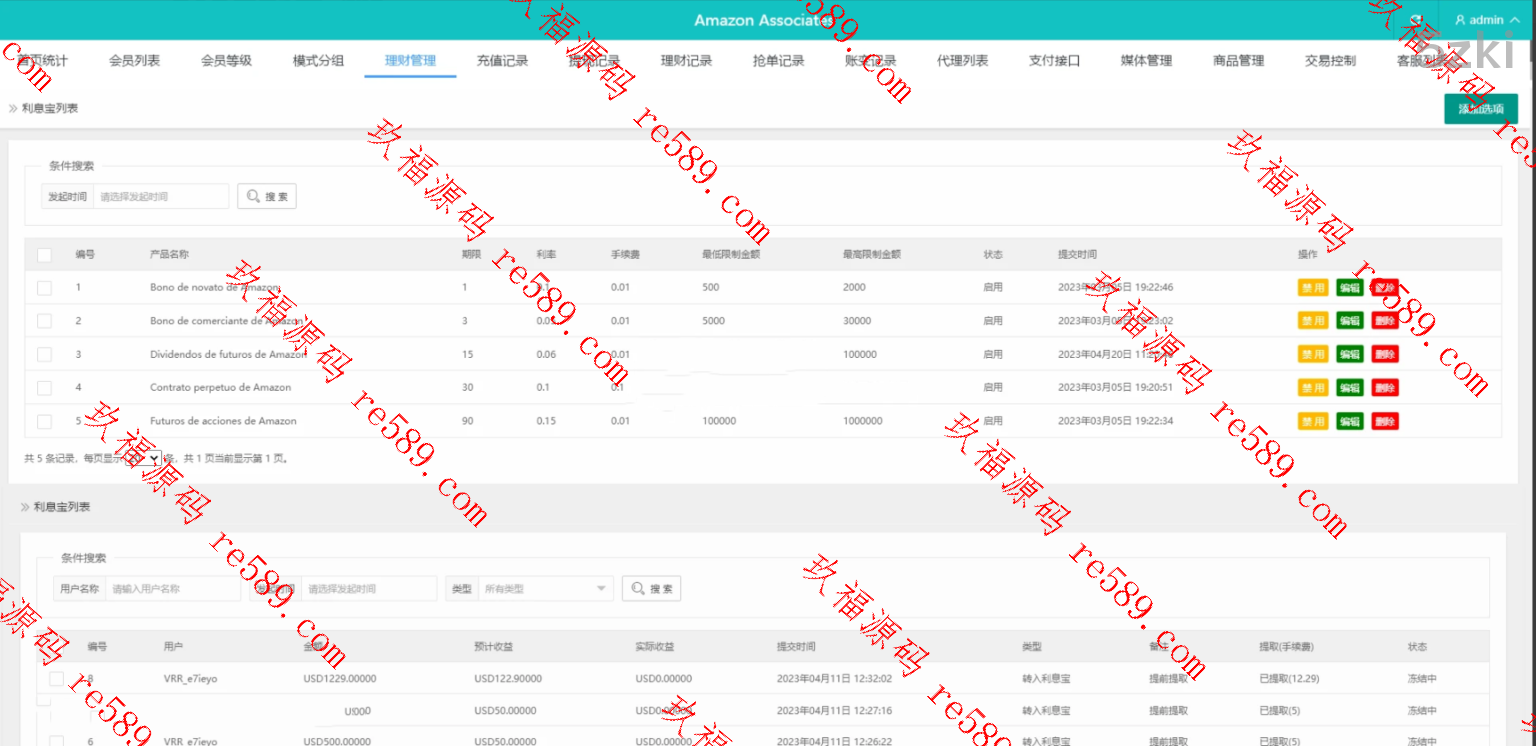Click the 用户名称 username input field
The width and height of the screenshot is (1536, 746).
tap(172, 589)
